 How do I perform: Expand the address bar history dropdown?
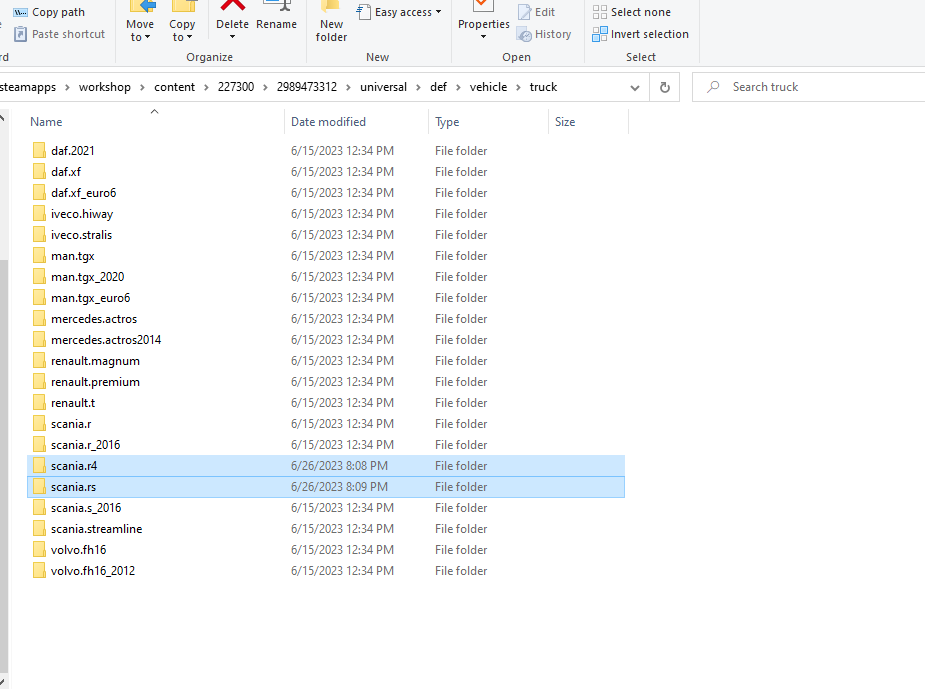click(635, 88)
